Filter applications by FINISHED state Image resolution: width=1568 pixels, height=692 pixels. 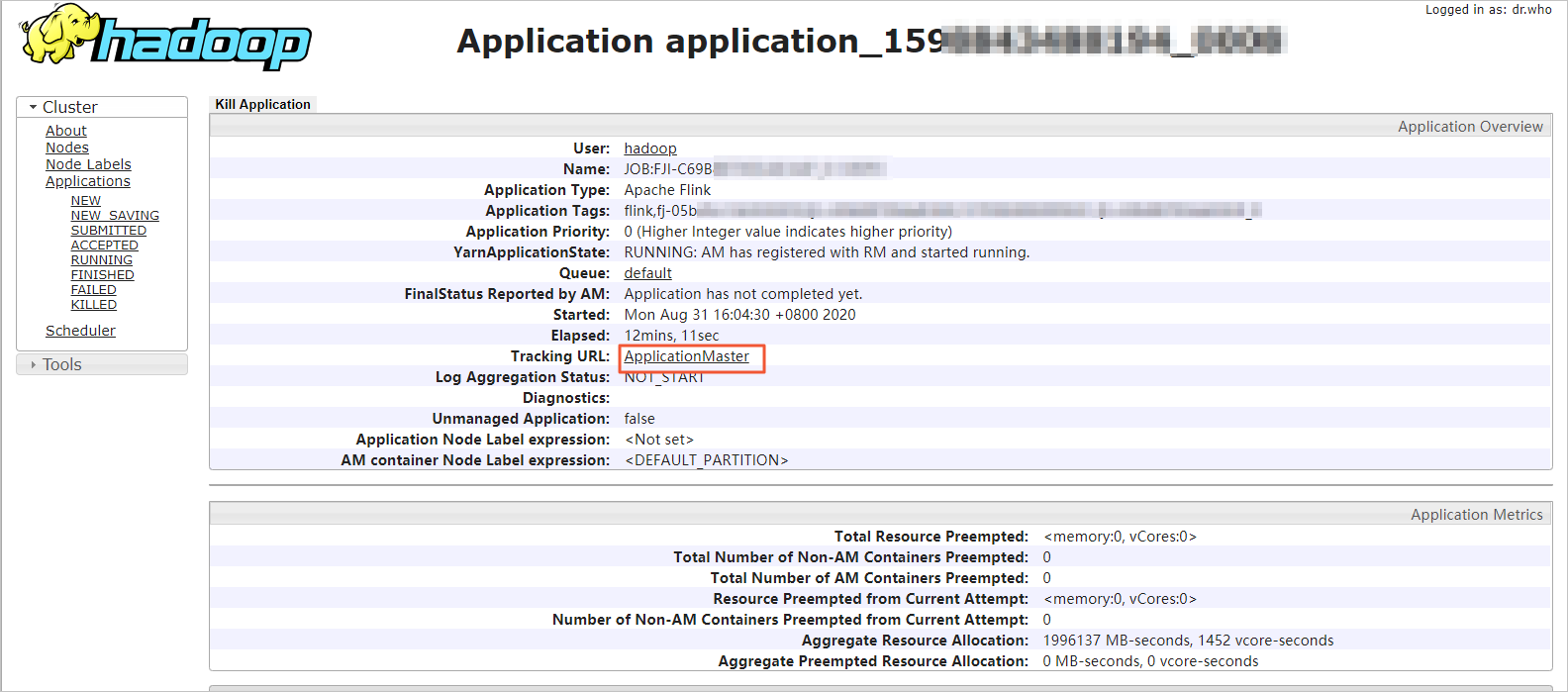pos(103,274)
